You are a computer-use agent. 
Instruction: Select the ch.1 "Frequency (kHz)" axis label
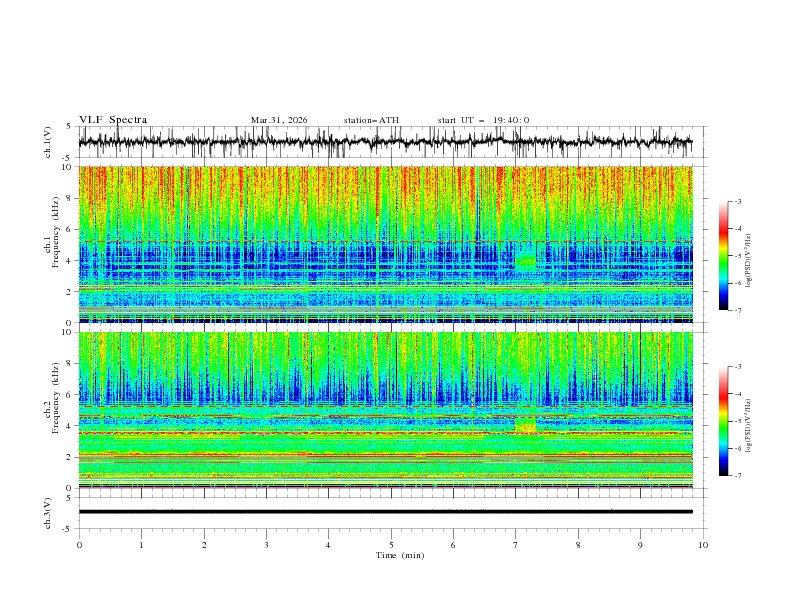(55, 233)
